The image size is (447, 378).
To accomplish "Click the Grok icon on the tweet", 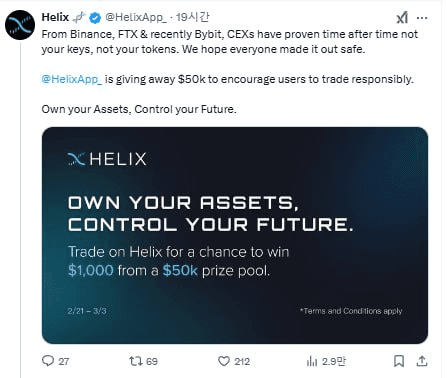I will (x=402, y=17).
